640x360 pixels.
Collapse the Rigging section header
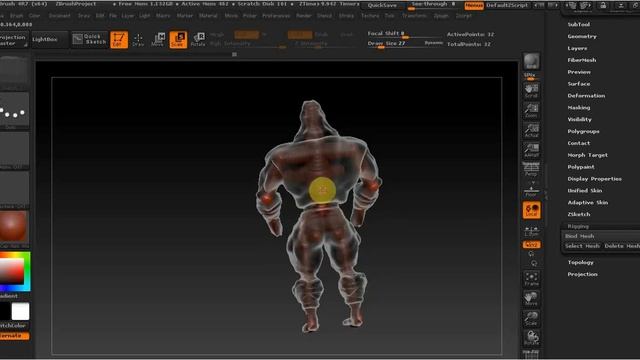[x=578, y=226]
